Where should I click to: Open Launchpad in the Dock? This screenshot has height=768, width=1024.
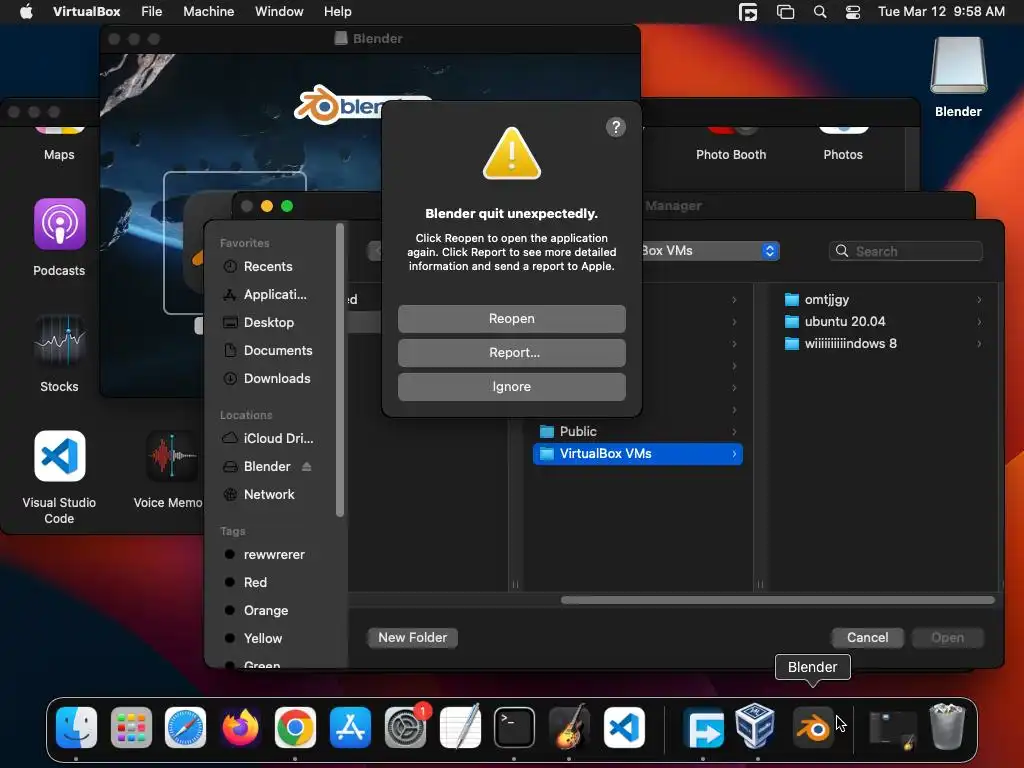(x=131, y=727)
